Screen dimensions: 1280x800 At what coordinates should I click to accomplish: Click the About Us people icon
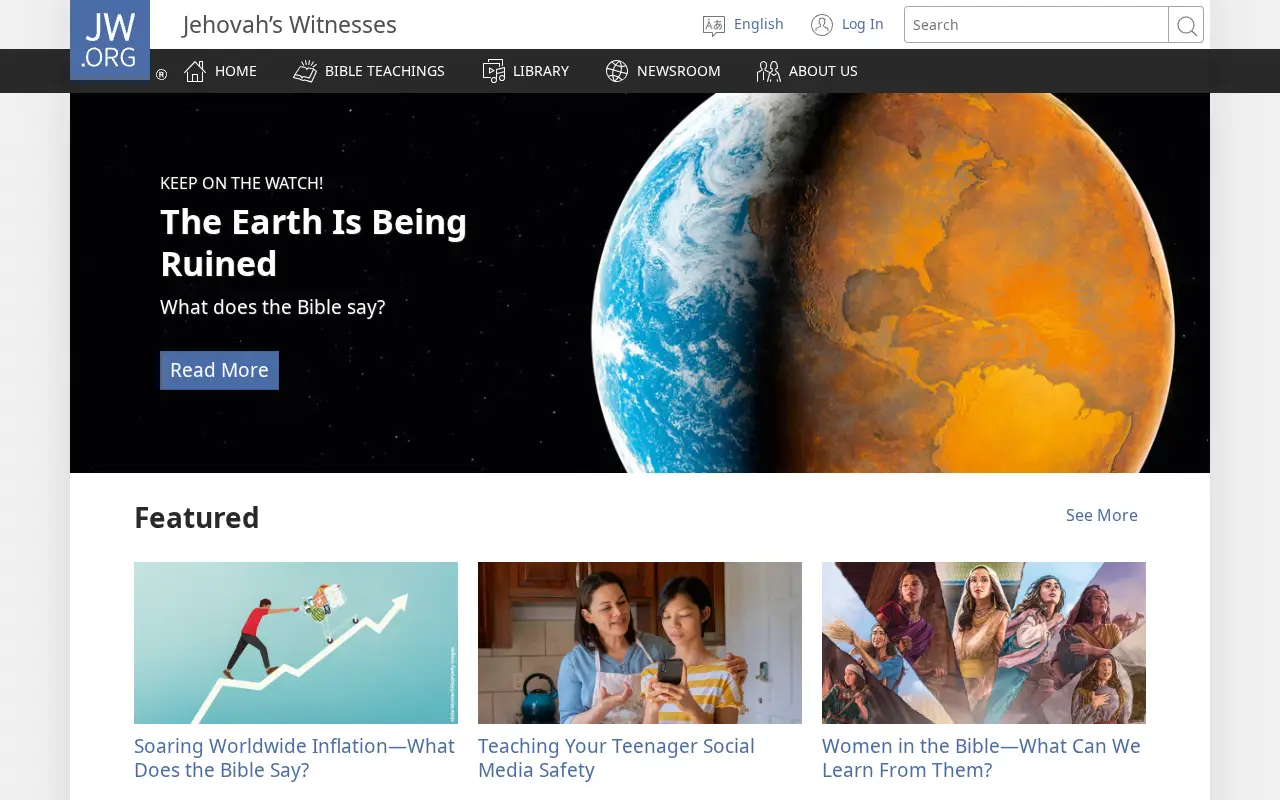pyautogui.click(x=768, y=71)
